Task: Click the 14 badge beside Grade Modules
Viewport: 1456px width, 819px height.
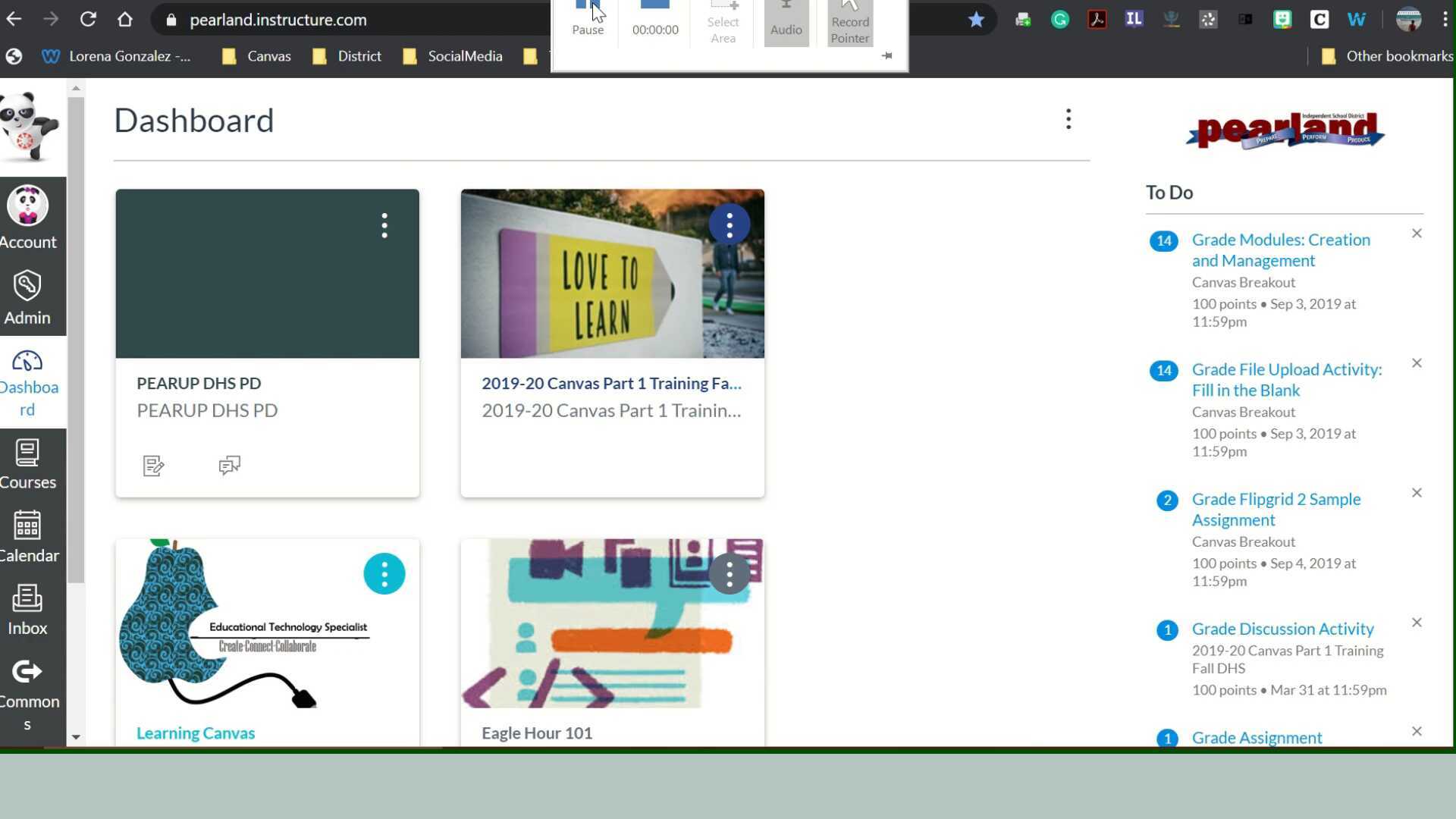Action: 1164,241
